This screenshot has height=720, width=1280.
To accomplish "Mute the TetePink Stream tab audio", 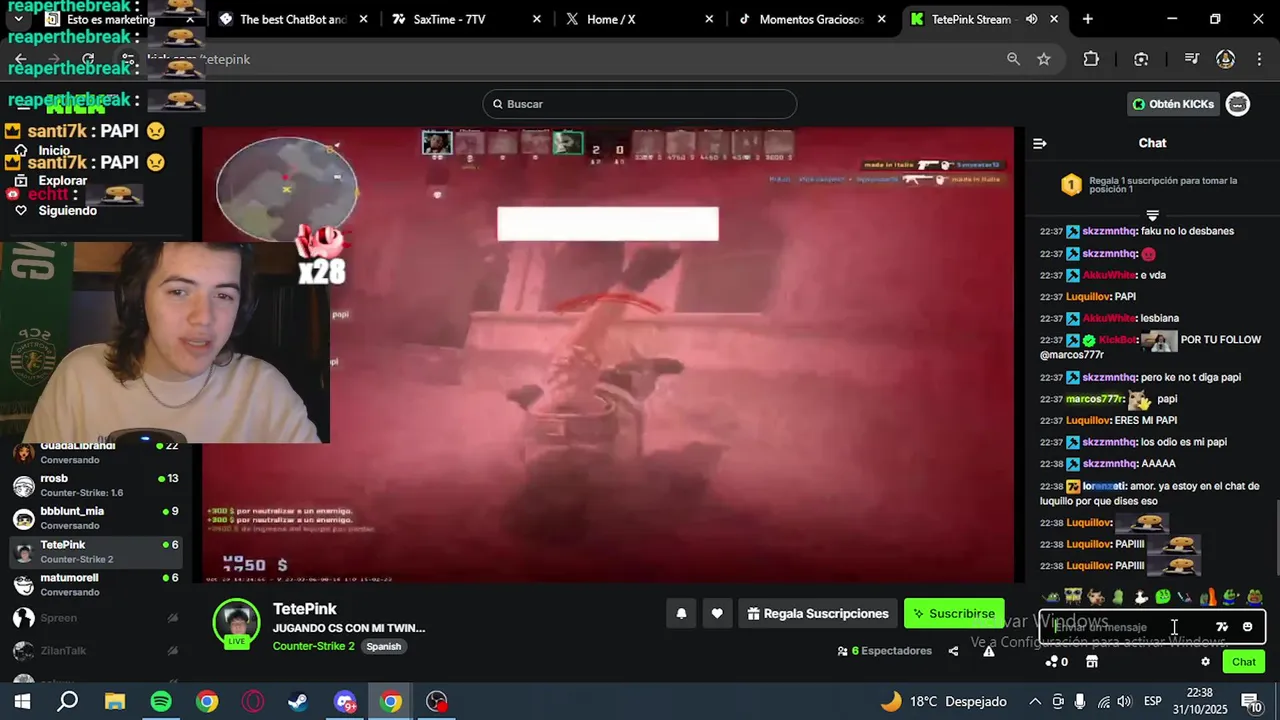I will 1031,19.
